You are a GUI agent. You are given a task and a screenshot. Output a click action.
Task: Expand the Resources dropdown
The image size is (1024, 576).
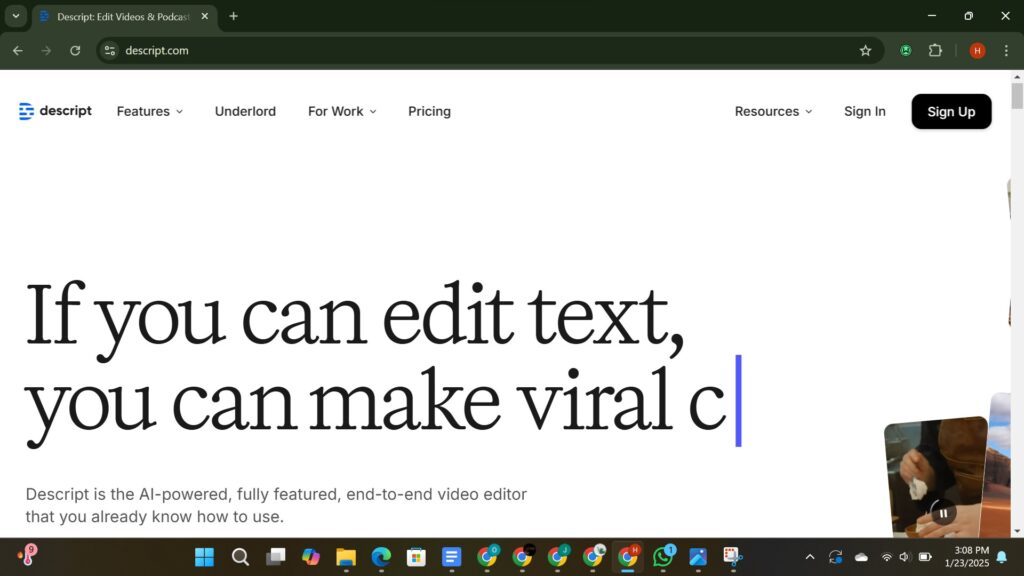773,112
